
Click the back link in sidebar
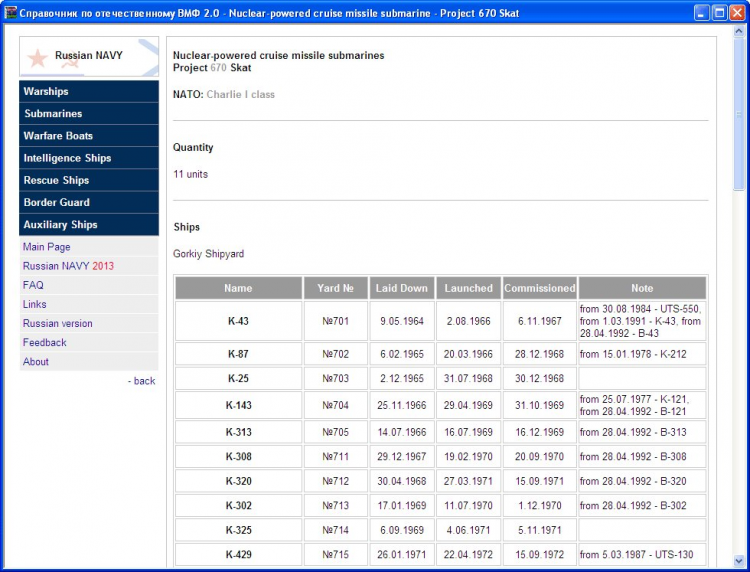(142, 381)
